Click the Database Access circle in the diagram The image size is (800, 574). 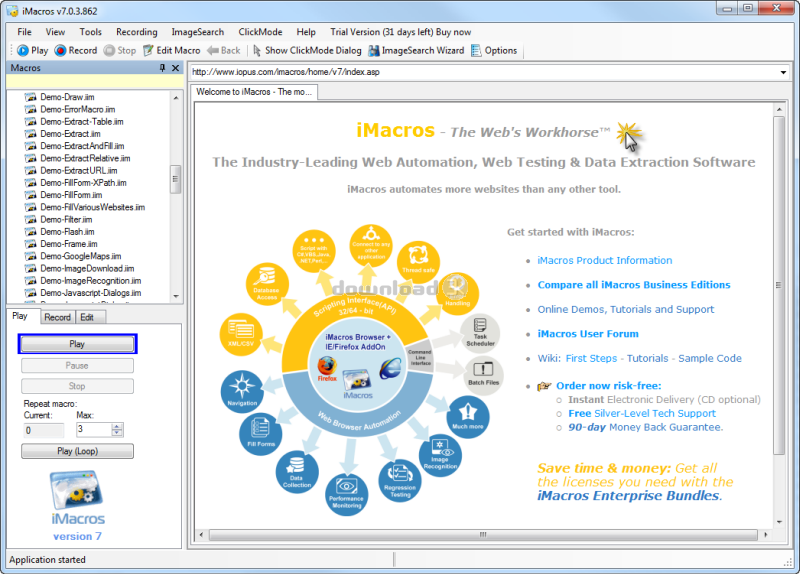266,284
